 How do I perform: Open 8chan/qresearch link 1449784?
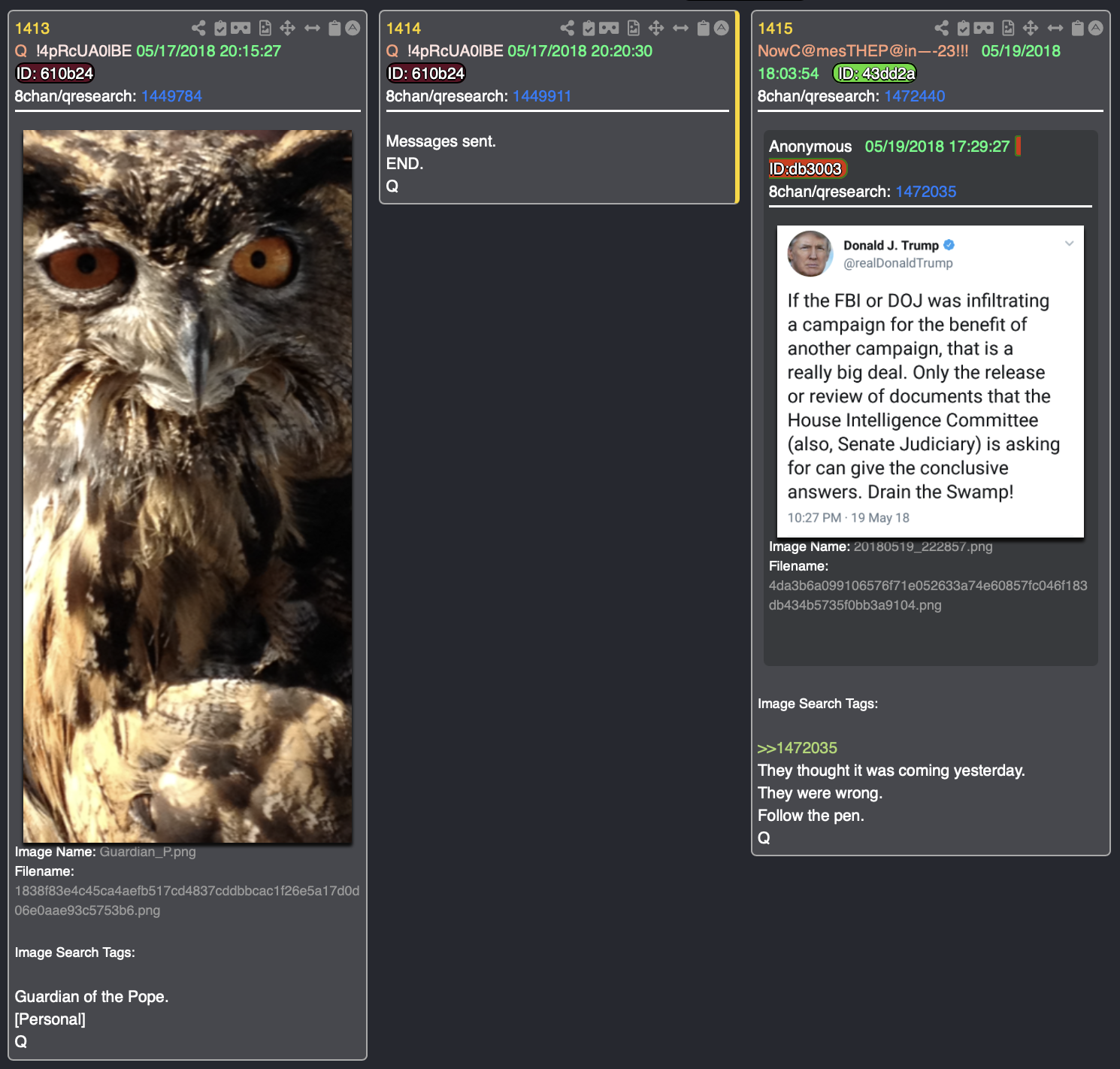171,96
